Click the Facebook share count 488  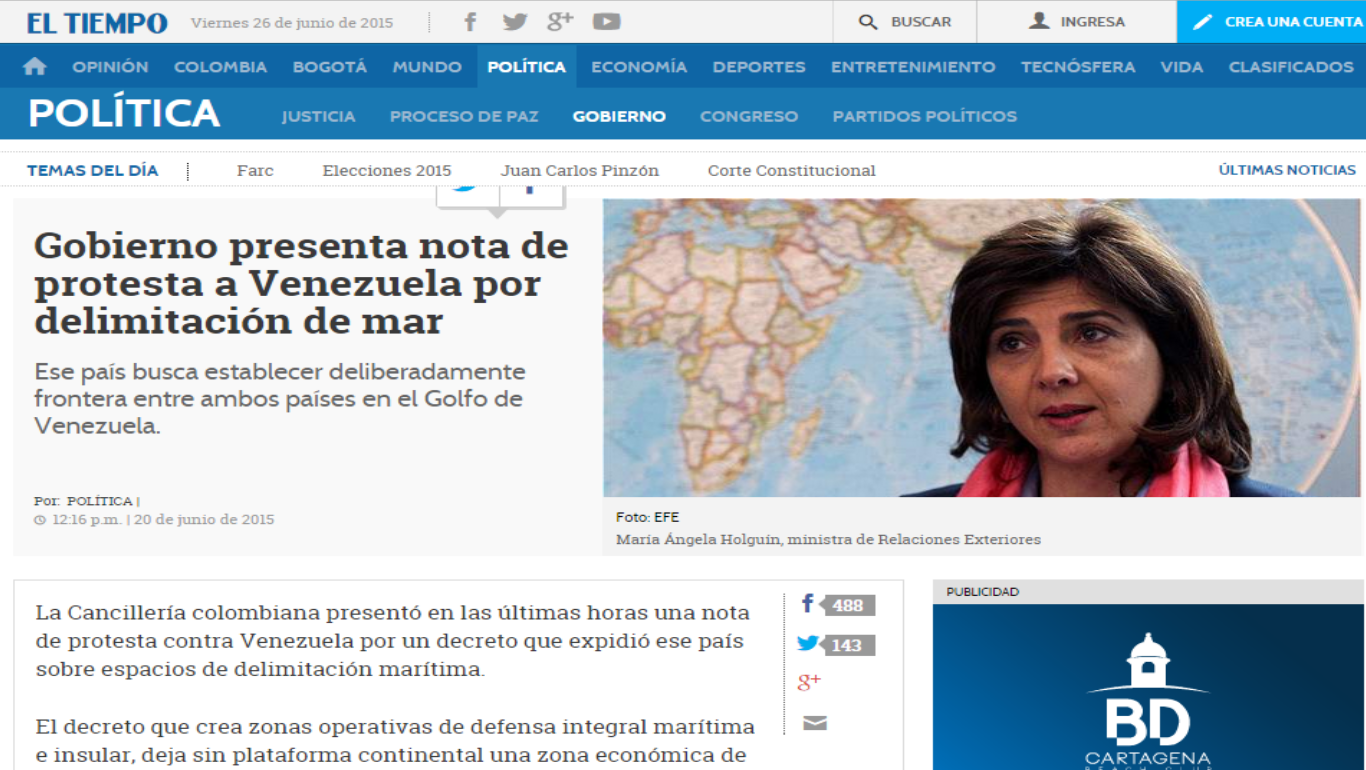point(847,605)
